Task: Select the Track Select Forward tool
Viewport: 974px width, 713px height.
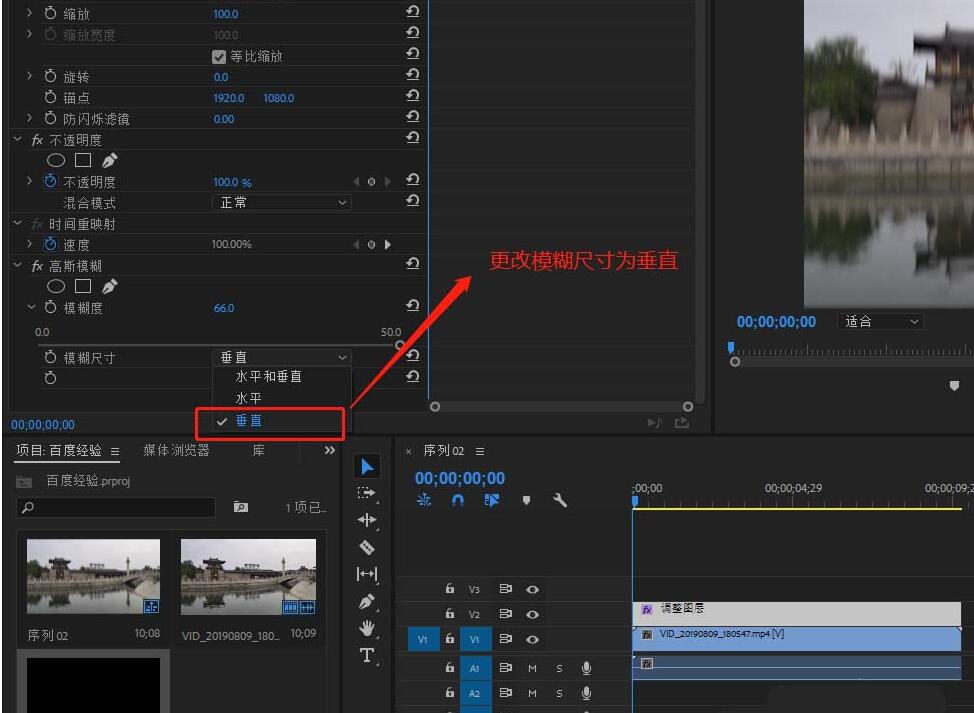Action: point(367,492)
